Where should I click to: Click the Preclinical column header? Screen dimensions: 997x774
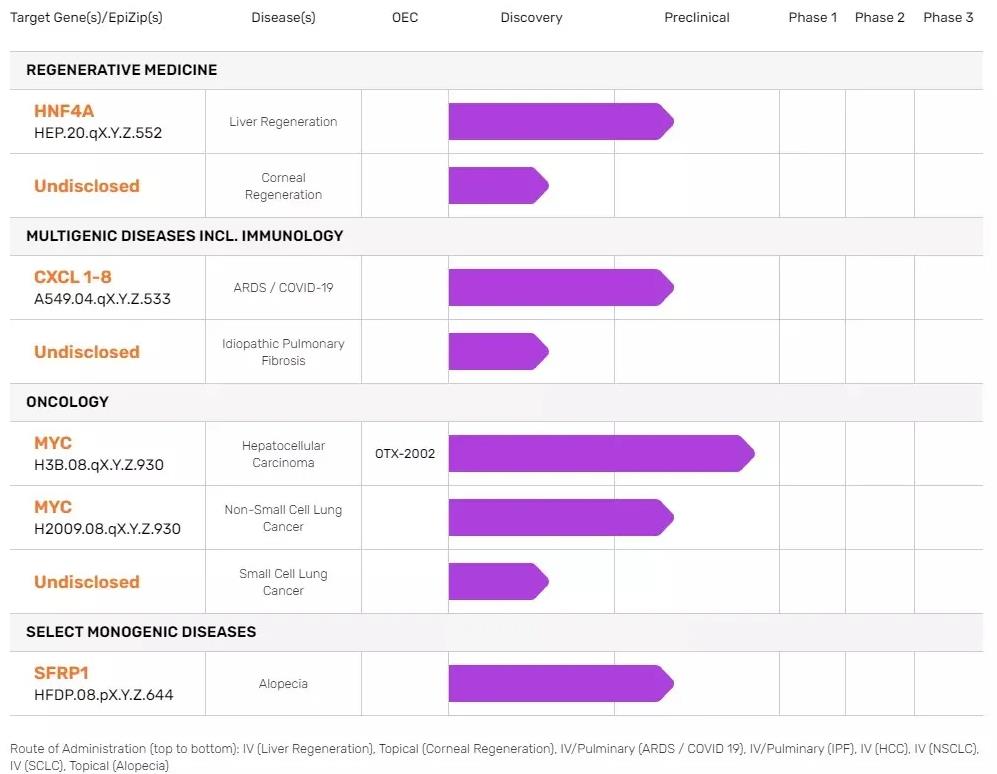(x=697, y=17)
